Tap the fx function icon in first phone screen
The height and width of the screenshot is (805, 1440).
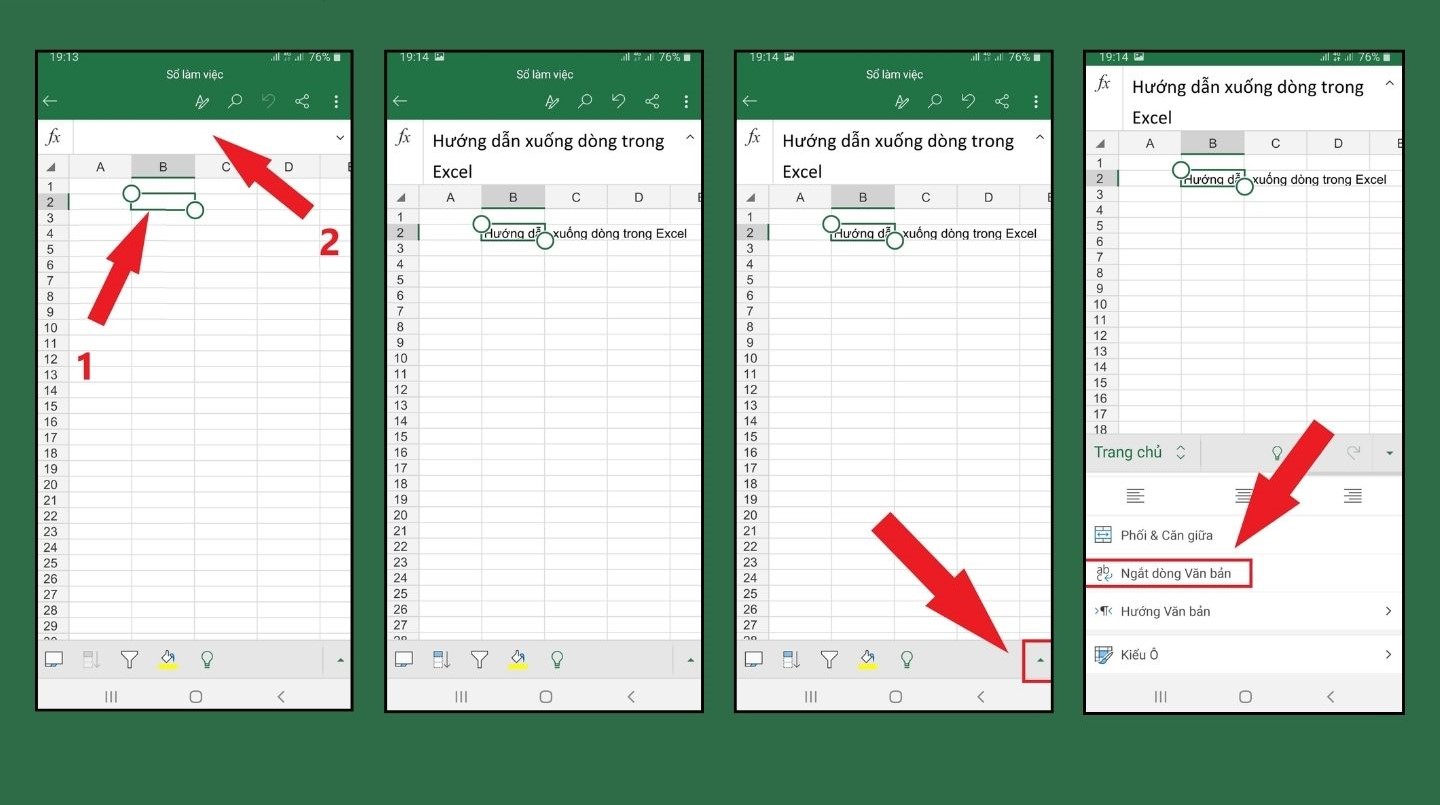click(54, 137)
